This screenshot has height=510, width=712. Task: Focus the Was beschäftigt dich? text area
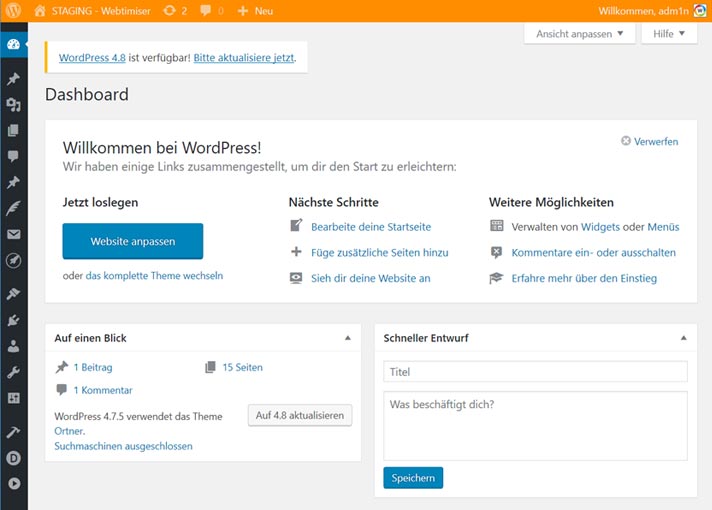535,426
